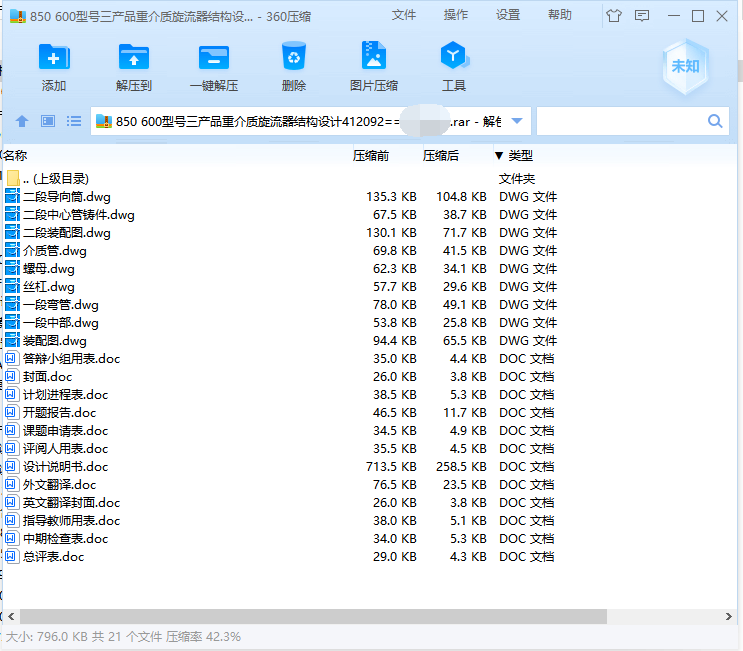Screen dimensions: 743x651
Task: Select the file 介质管.dwg
Action: coord(55,251)
